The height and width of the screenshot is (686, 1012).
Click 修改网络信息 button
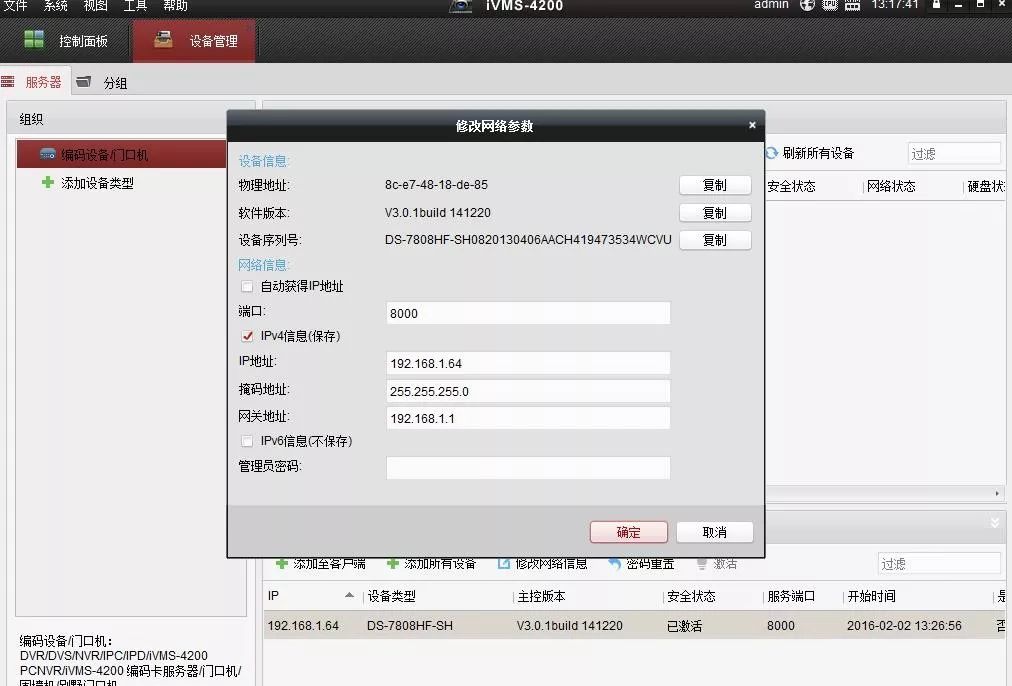tap(543, 564)
